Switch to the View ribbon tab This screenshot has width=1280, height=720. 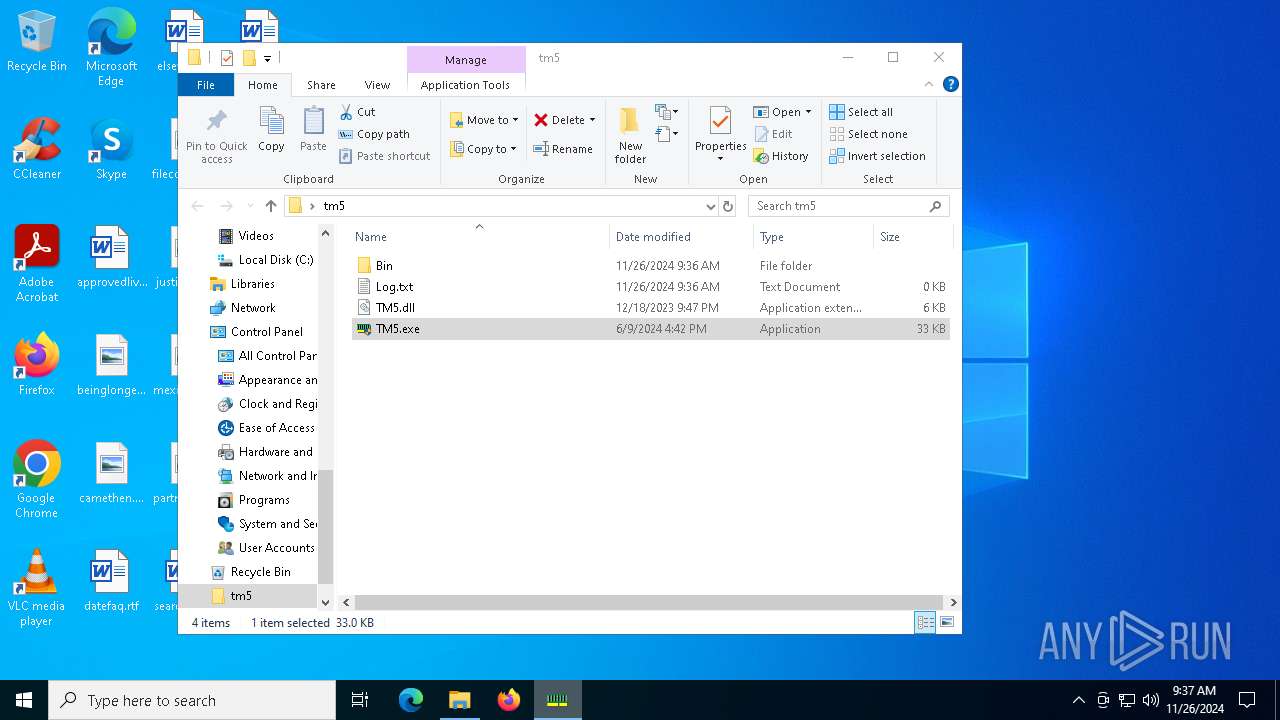pyautogui.click(x=377, y=85)
